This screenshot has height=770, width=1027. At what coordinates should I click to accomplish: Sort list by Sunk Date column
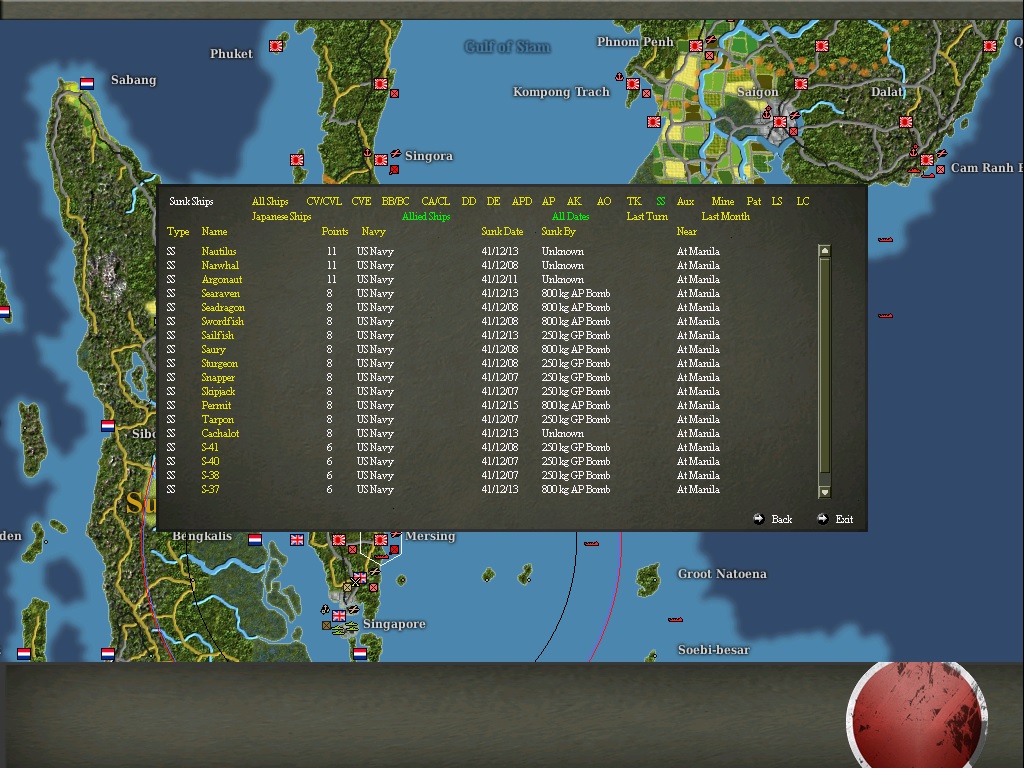[502, 232]
